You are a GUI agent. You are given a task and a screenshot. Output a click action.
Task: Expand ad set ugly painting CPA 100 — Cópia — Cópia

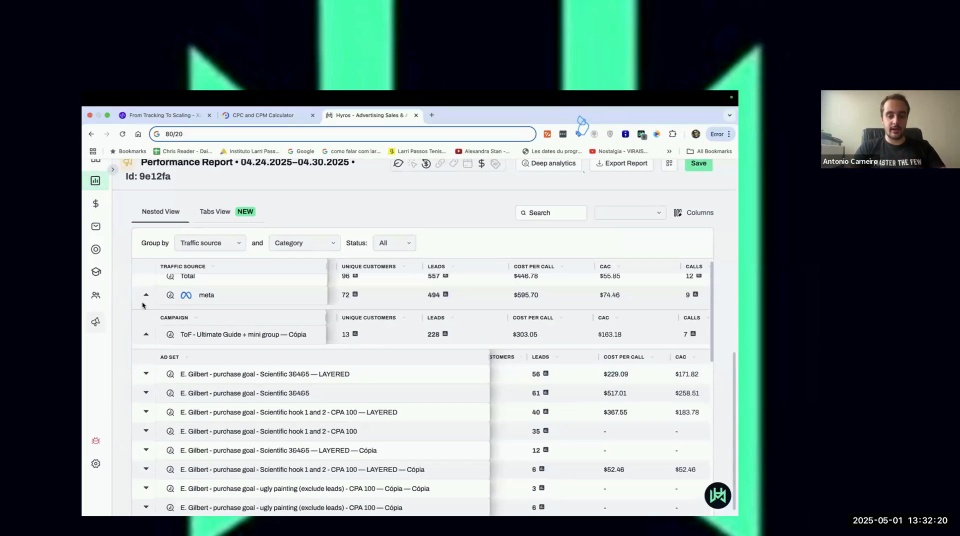146,488
